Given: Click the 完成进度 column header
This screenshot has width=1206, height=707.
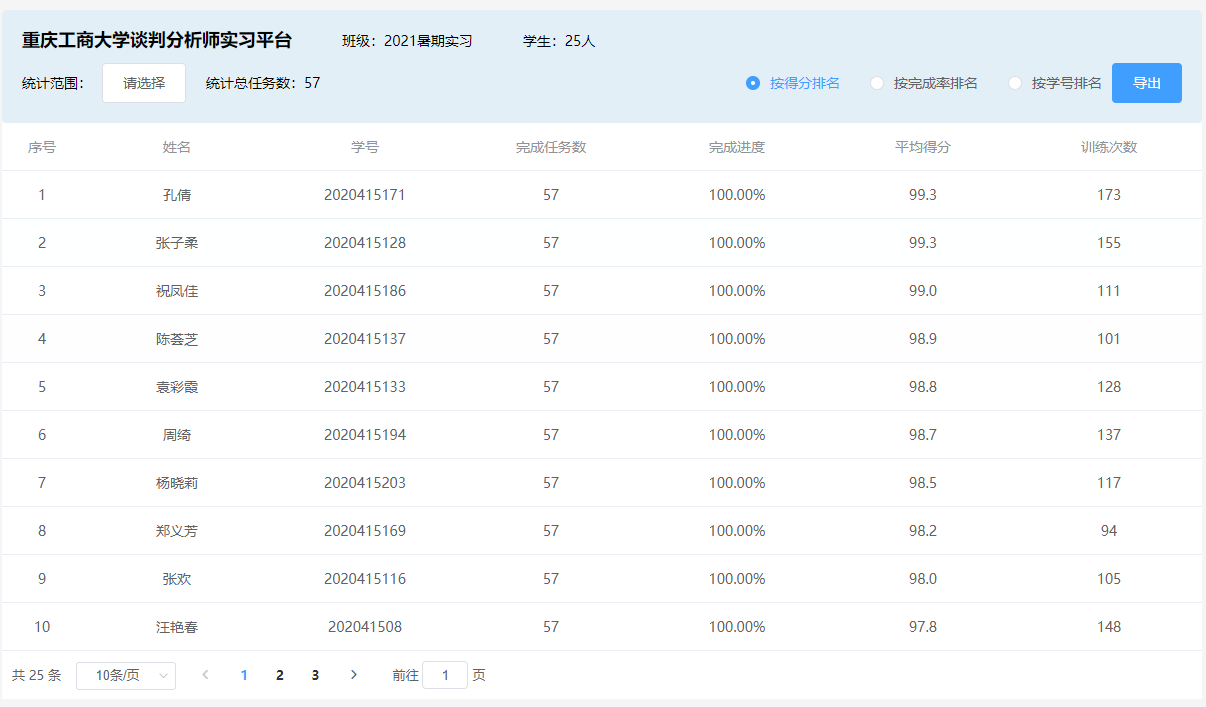Looking at the screenshot, I should pos(736,147).
